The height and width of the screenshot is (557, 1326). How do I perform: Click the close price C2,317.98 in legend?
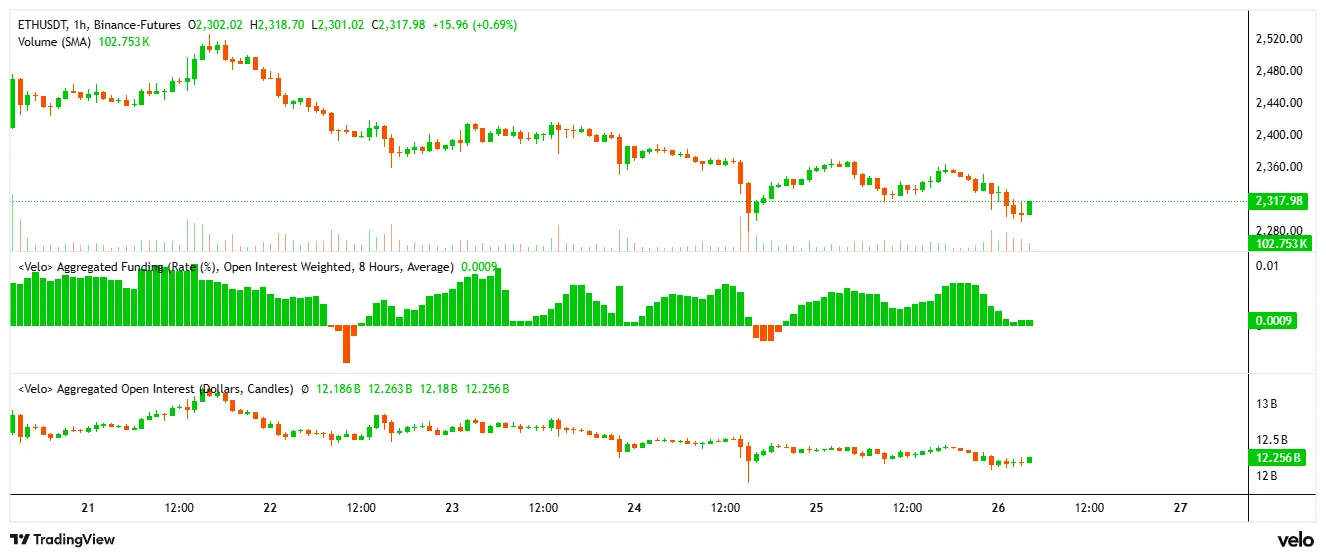398,24
